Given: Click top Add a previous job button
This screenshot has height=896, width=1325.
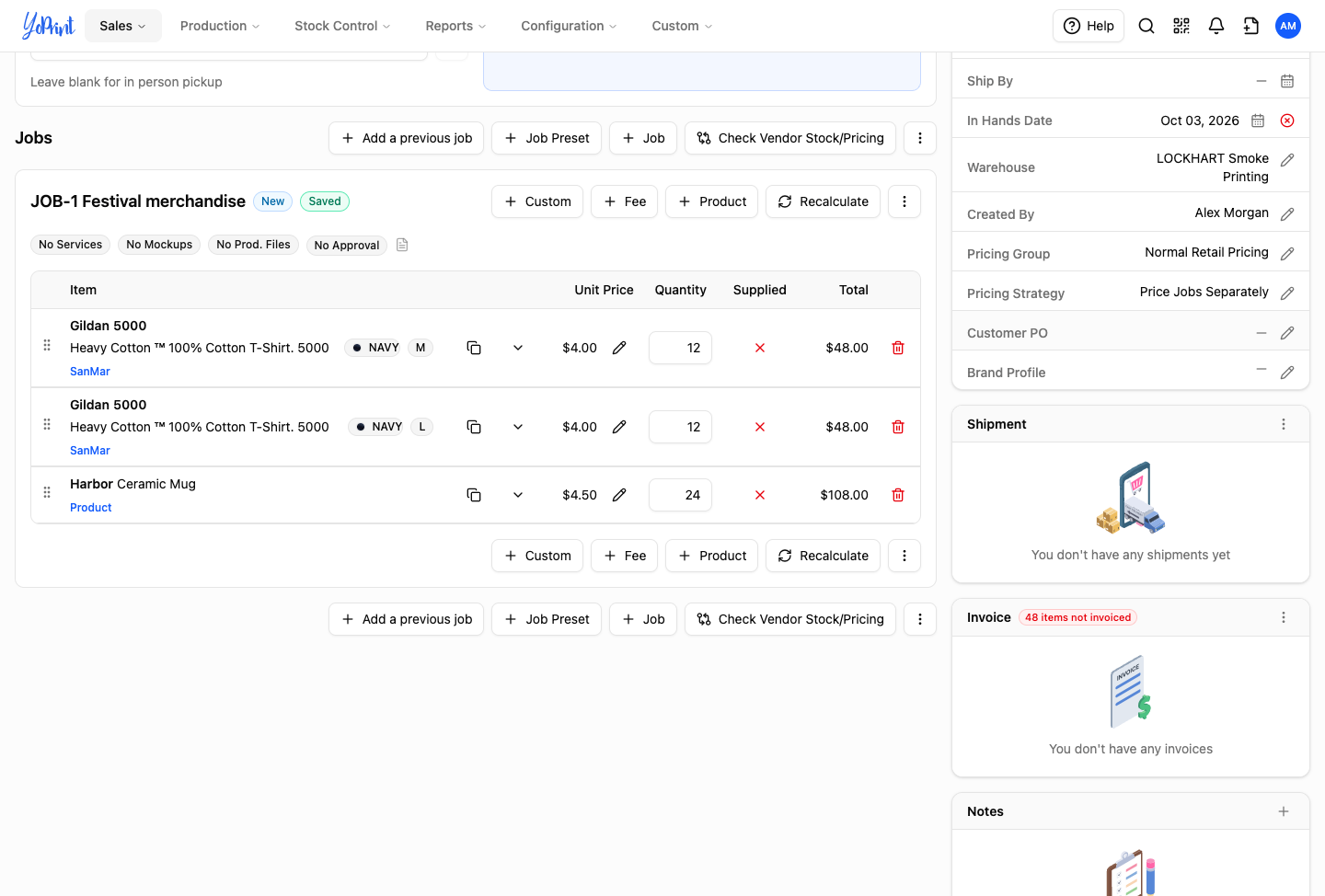Looking at the screenshot, I should pyautogui.click(x=406, y=138).
